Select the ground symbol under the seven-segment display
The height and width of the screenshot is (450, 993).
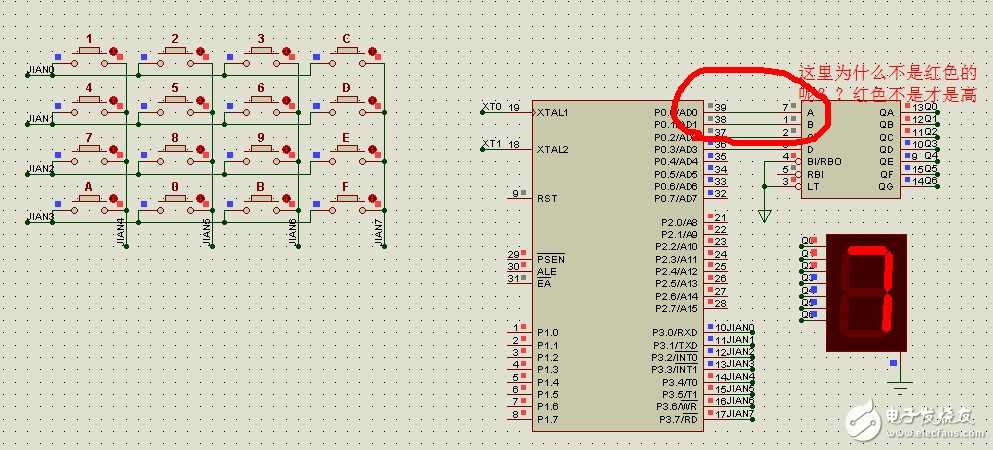pyautogui.click(x=899, y=387)
